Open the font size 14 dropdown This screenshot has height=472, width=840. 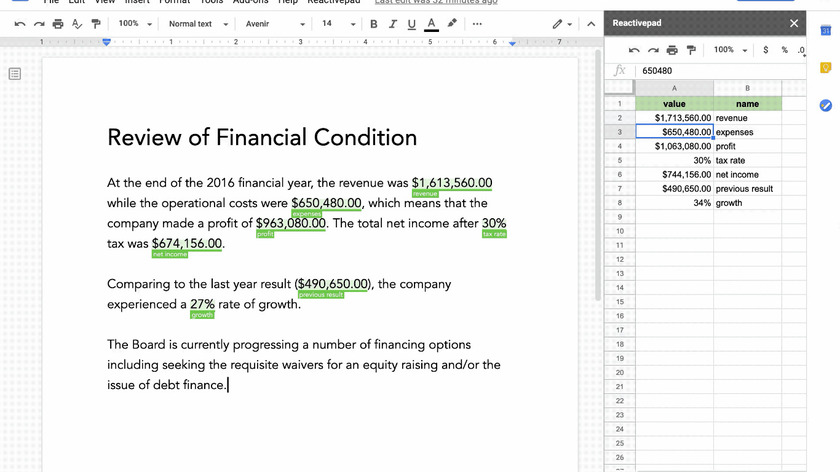point(338,24)
